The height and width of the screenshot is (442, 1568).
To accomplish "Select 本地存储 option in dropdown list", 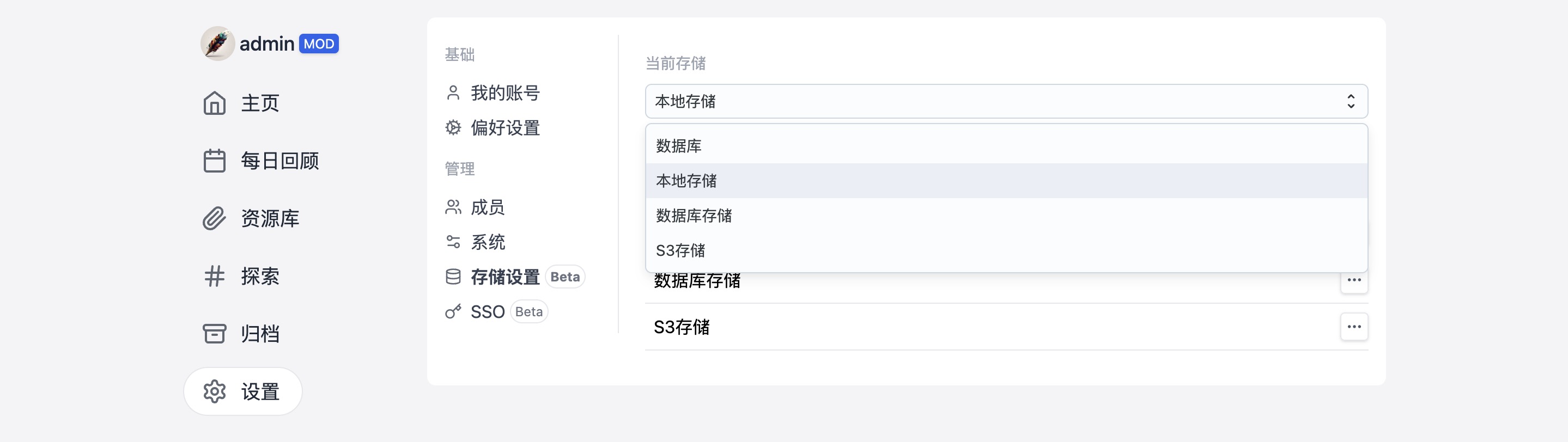I will click(x=686, y=181).
